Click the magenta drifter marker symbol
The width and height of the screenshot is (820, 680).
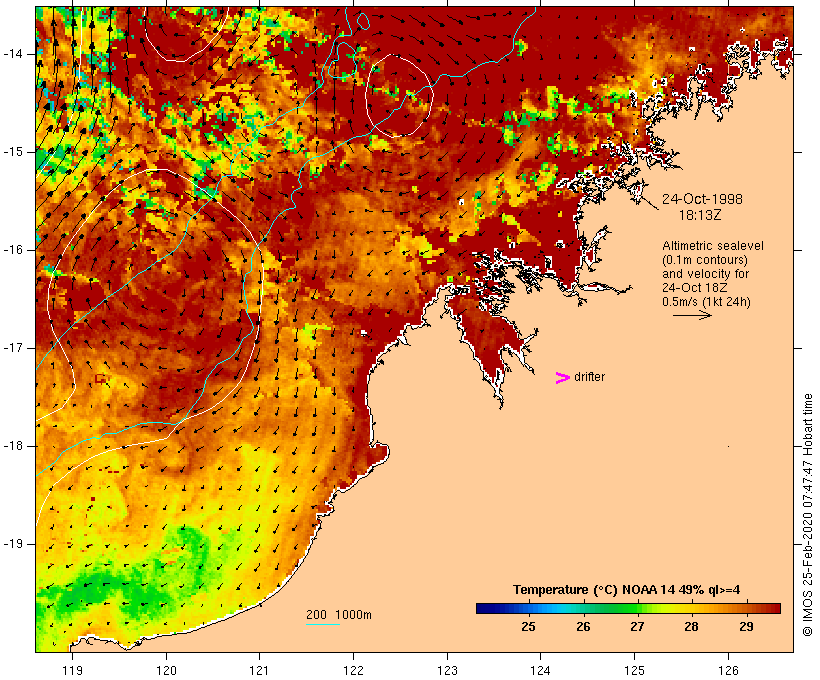[x=563, y=378]
